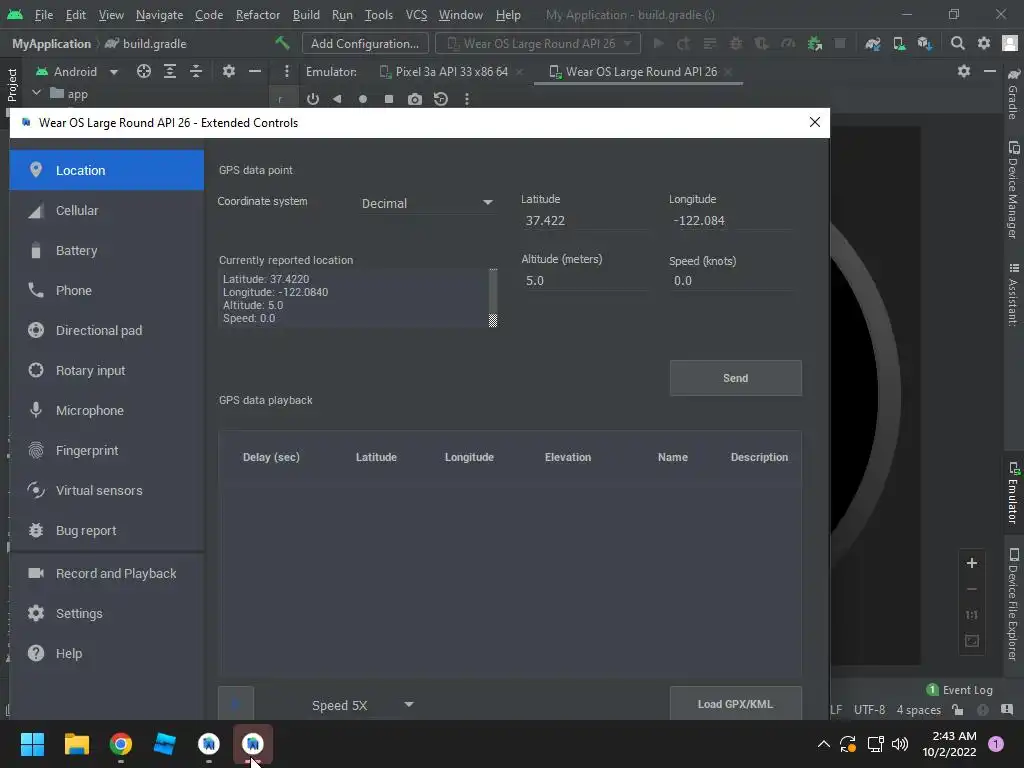Open the Event Log
Viewport: 1024px width, 768px height.
coord(960,690)
